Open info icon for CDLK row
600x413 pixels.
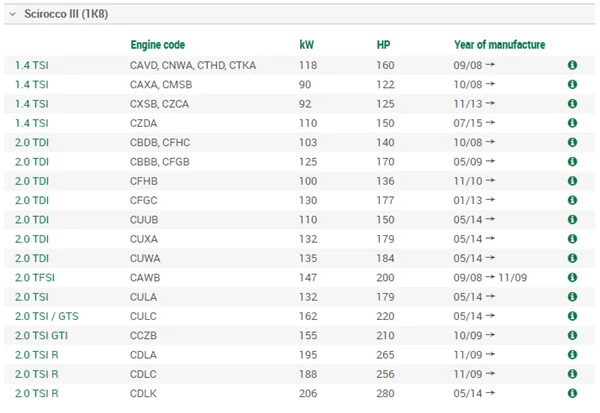pyautogui.click(x=572, y=393)
